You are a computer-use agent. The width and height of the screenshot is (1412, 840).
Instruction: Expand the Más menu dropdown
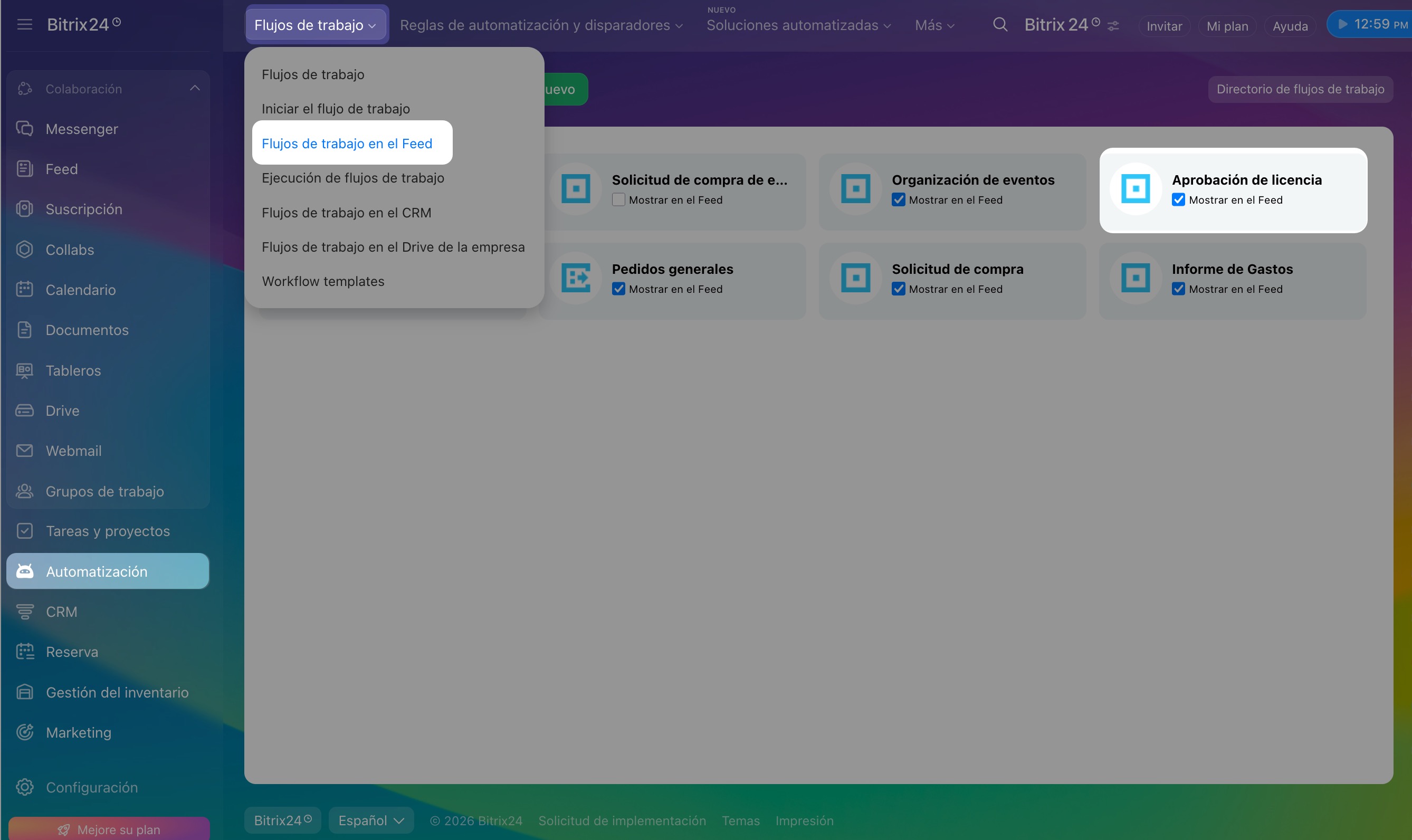click(x=934, y=25)
